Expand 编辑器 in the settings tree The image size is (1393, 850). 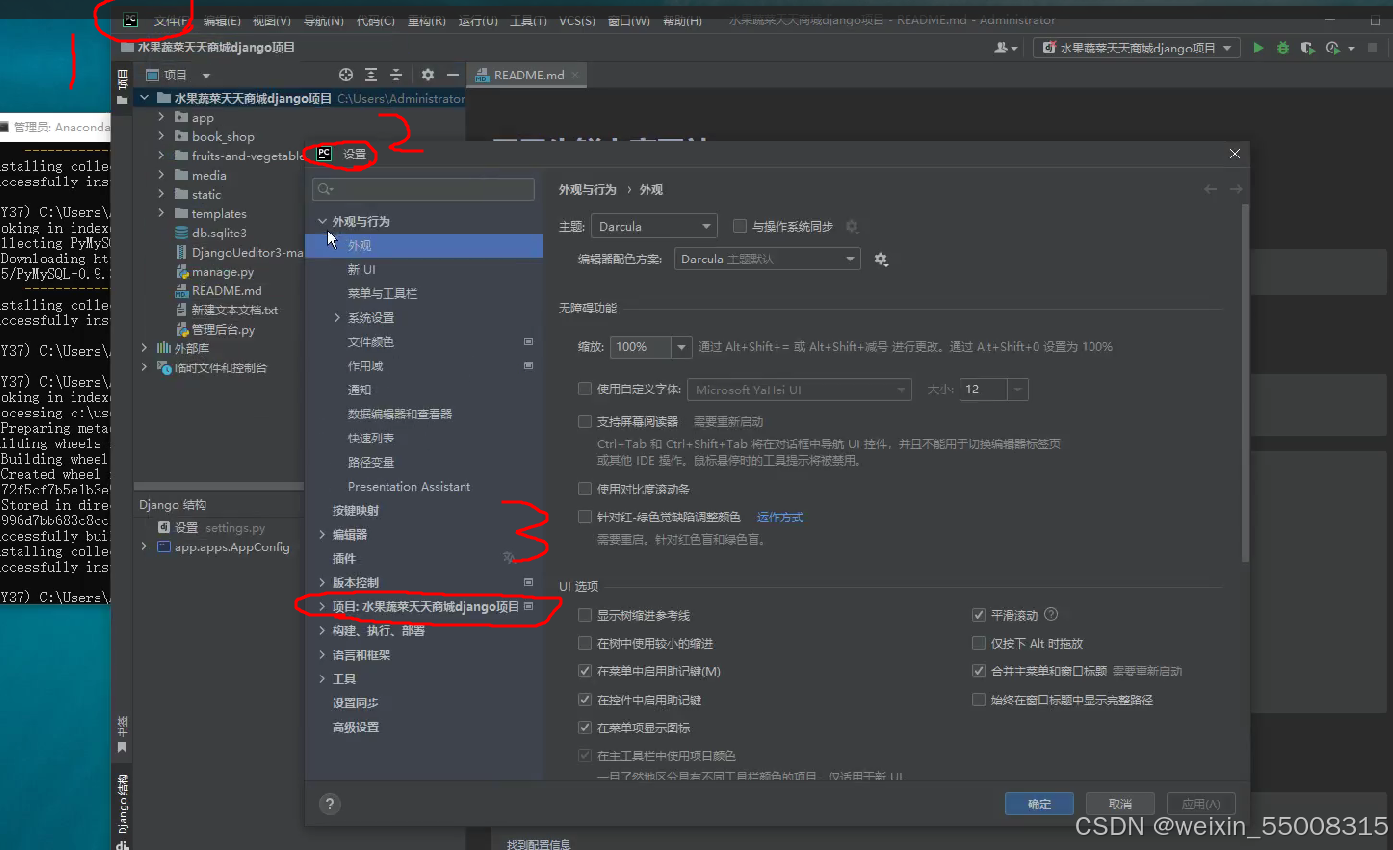[x=322, y=534]
